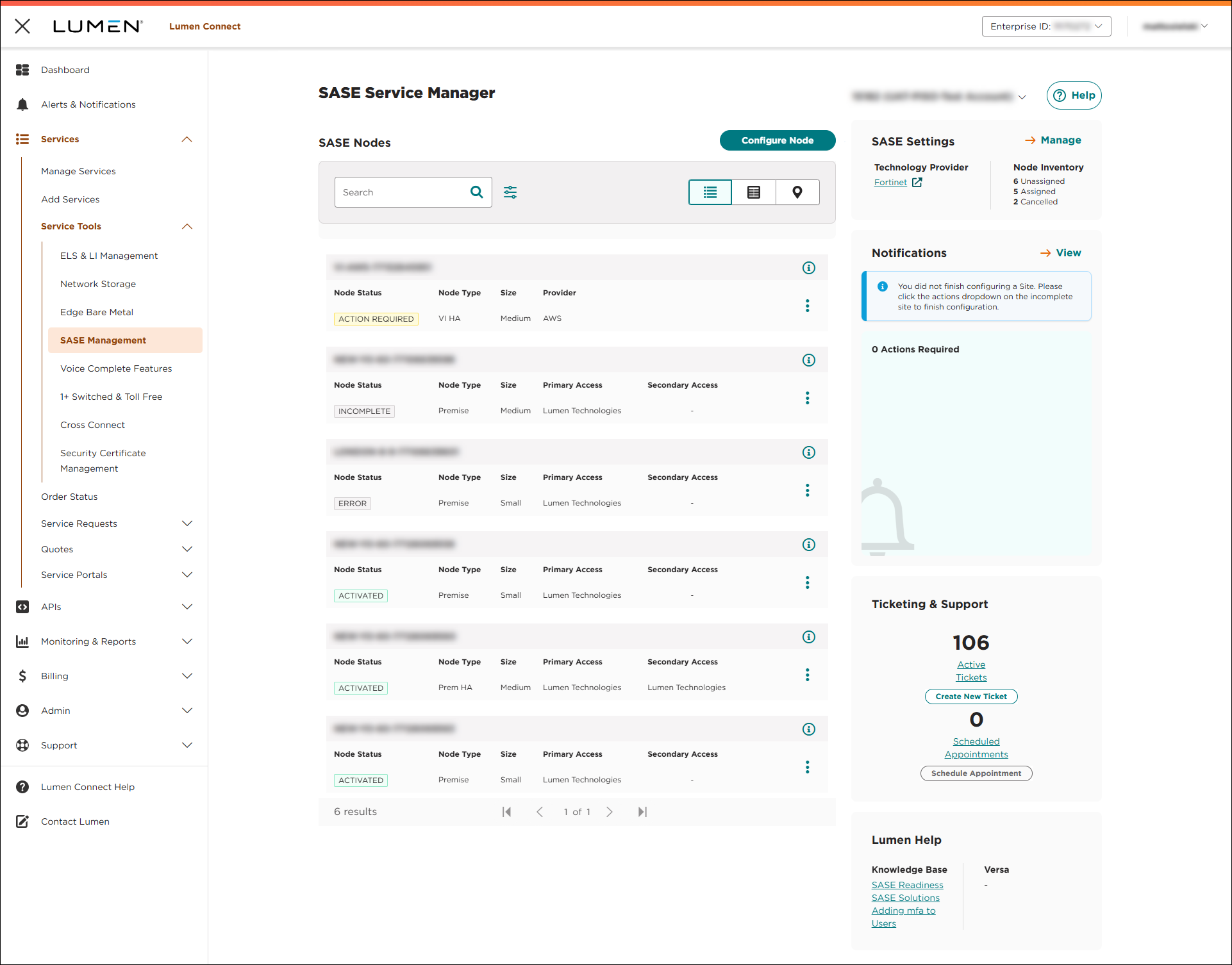This screenshot has width=1232, height=965.
Task: Open Active Tickets link
Action: tap(971, 671)
